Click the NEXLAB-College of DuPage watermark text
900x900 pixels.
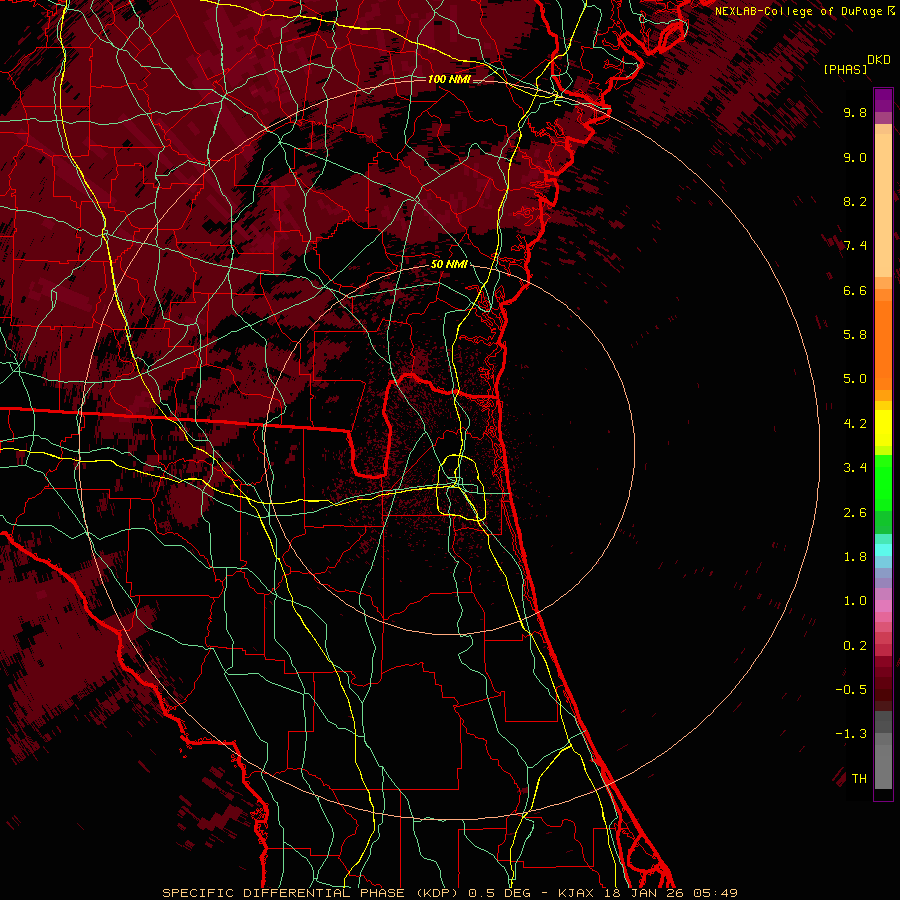805,11
